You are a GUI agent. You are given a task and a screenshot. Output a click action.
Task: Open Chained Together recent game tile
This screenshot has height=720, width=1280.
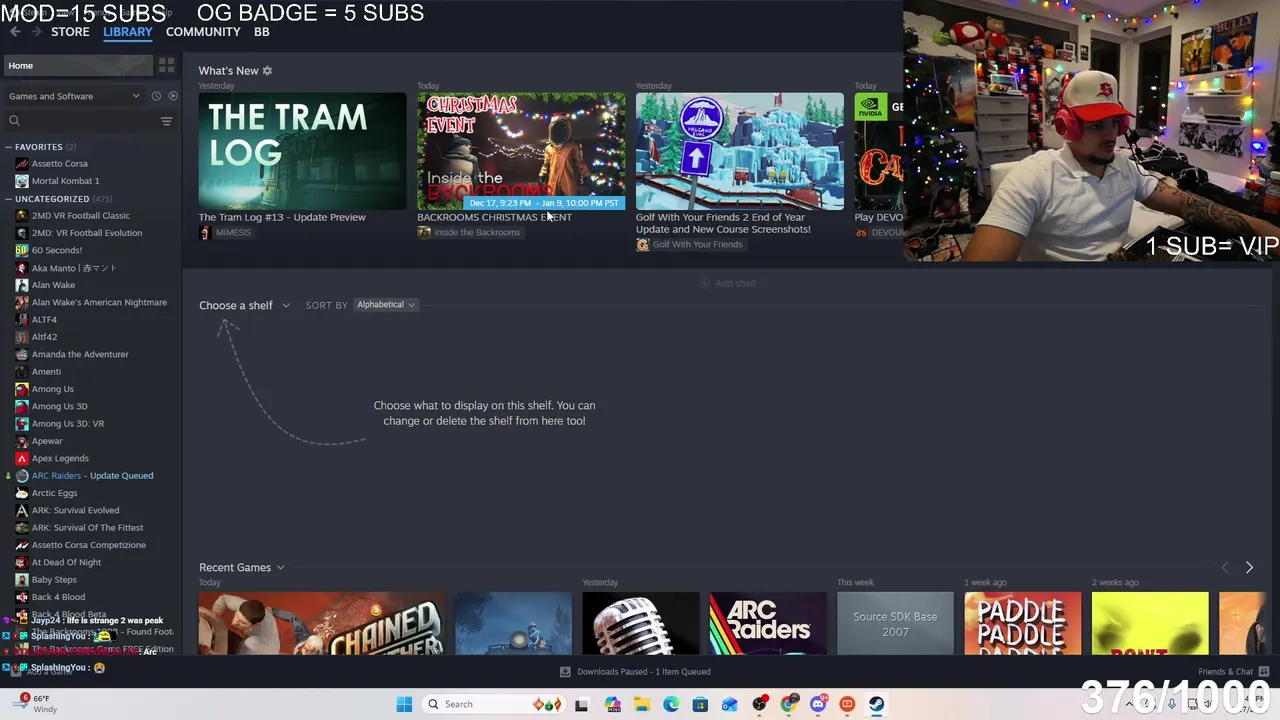(x=322, y=624)
